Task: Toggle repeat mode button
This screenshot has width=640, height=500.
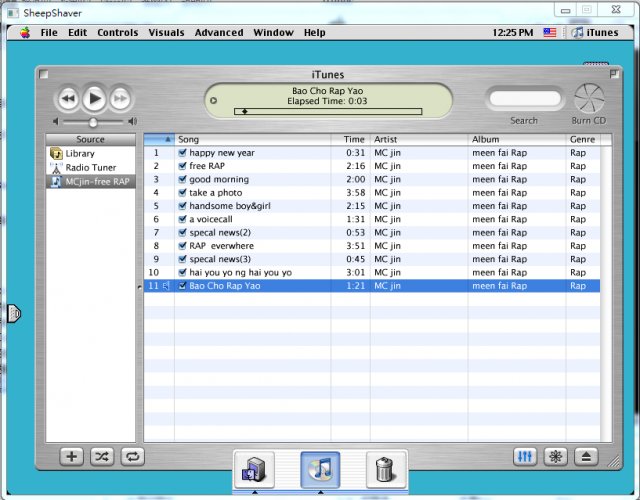Action: pos(133,456)
